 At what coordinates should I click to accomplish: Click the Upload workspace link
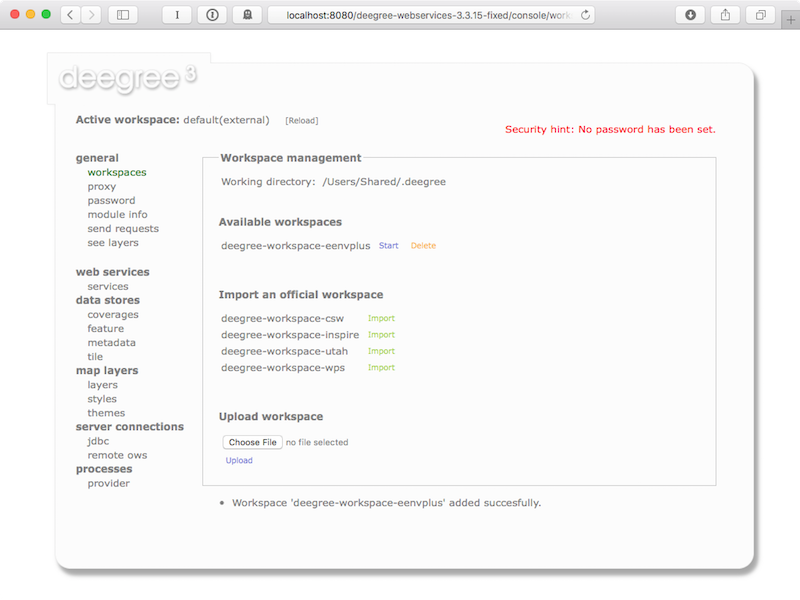click(239, 460)
